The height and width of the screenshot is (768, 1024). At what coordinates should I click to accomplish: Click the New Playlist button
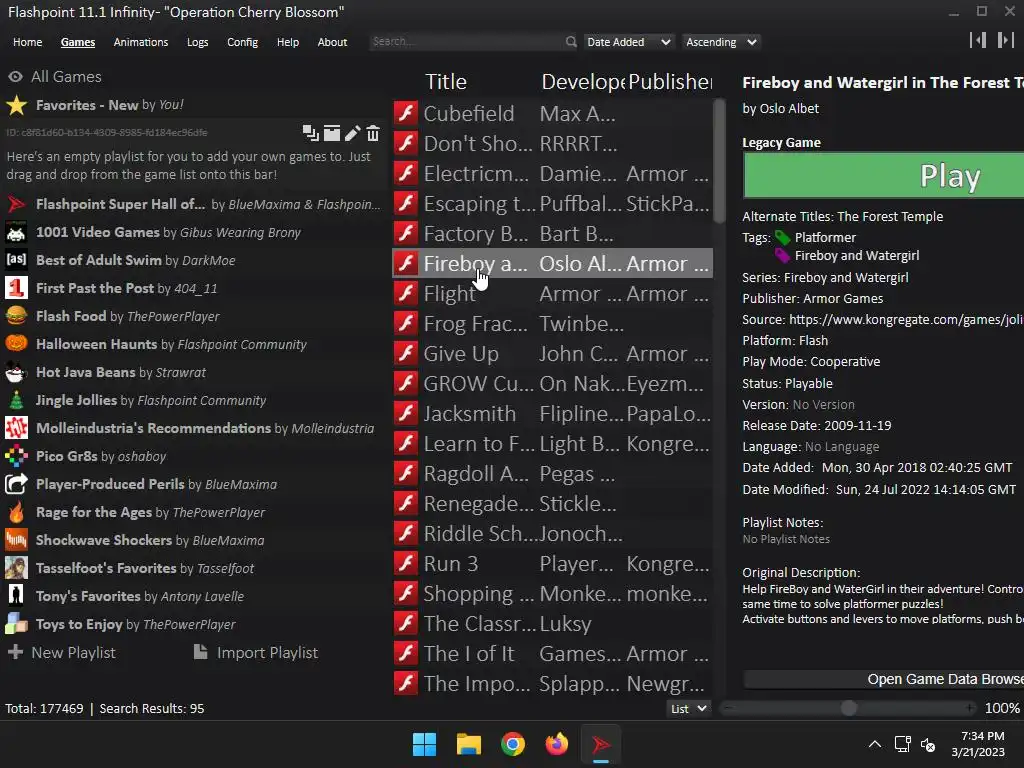tap(62, 652)
